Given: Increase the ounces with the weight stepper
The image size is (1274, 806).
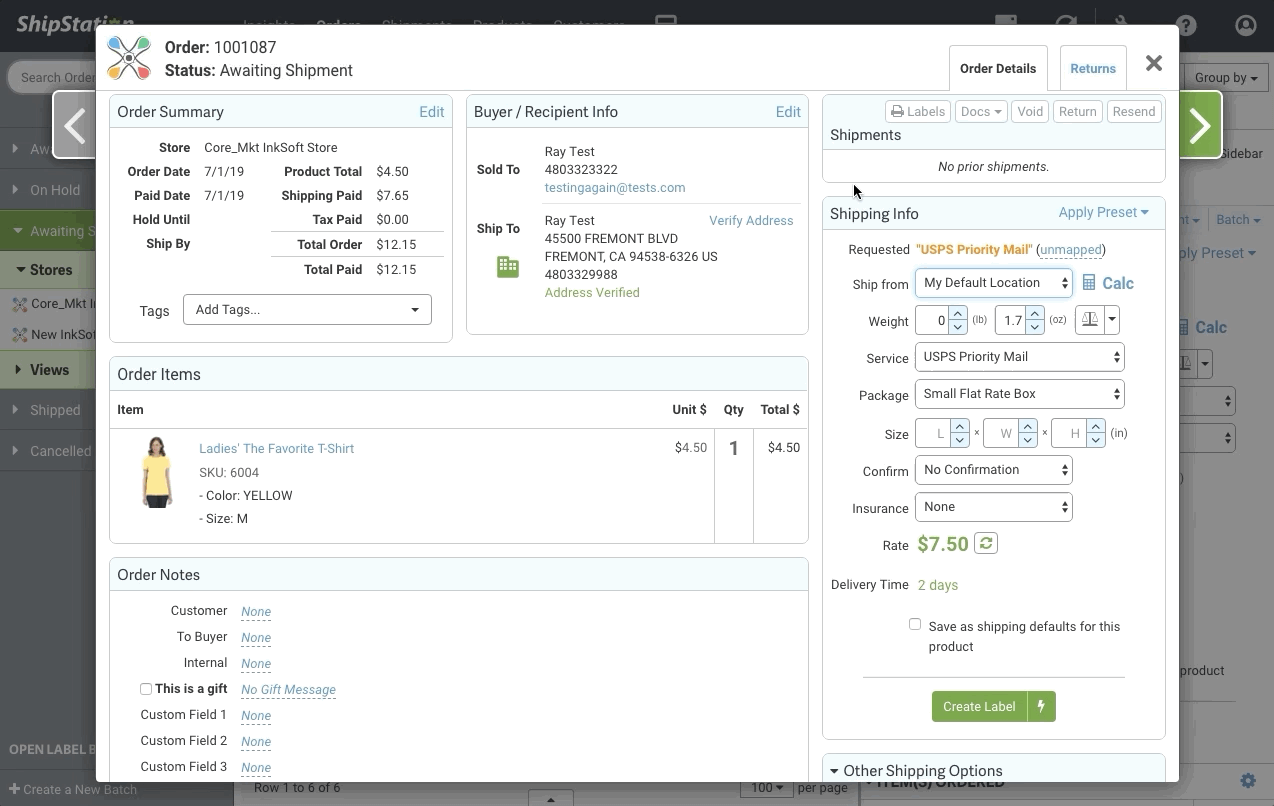Looking at the screenshot, I should click(x=1034, y=314).
